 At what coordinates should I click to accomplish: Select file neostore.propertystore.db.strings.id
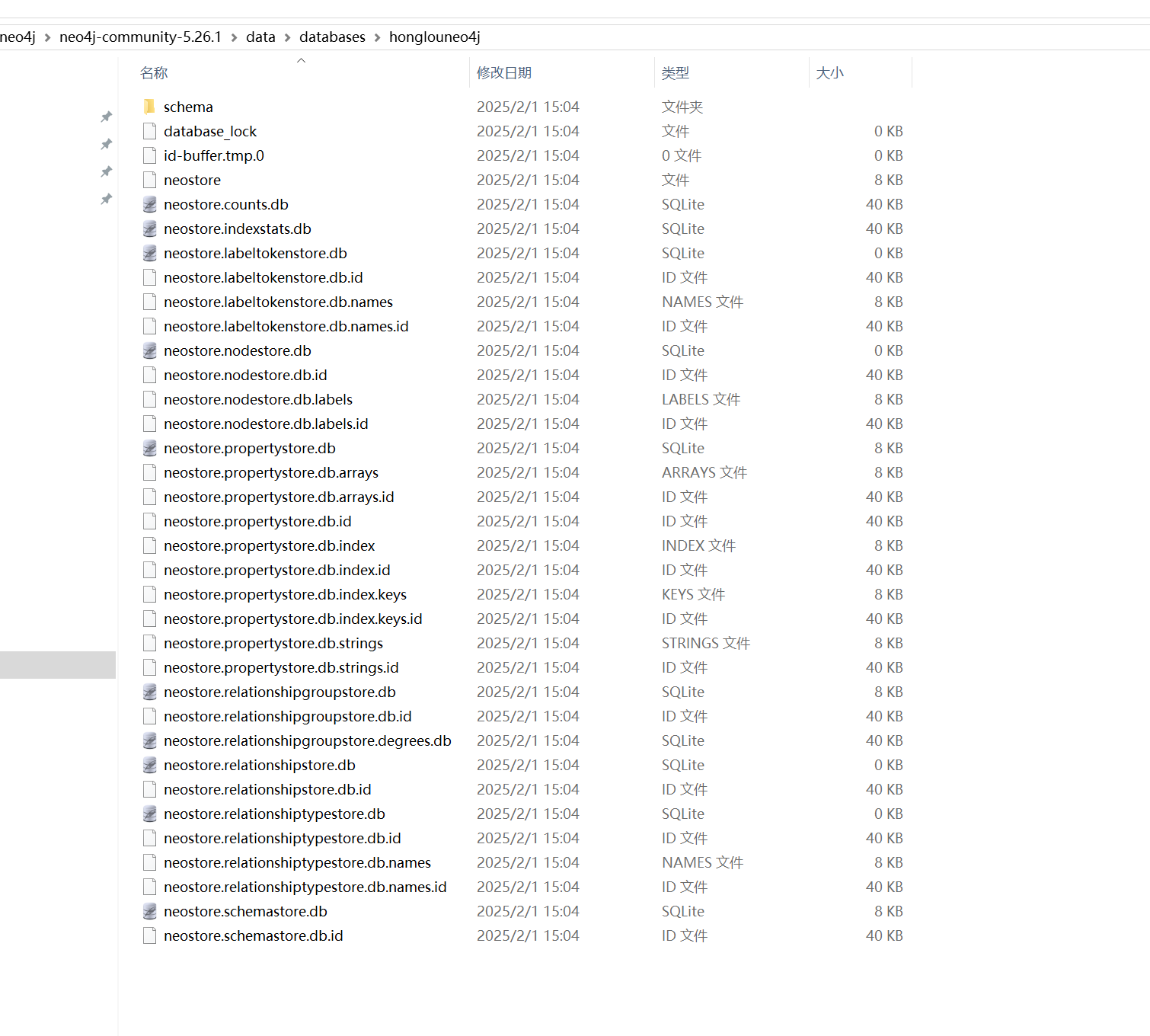281,667
